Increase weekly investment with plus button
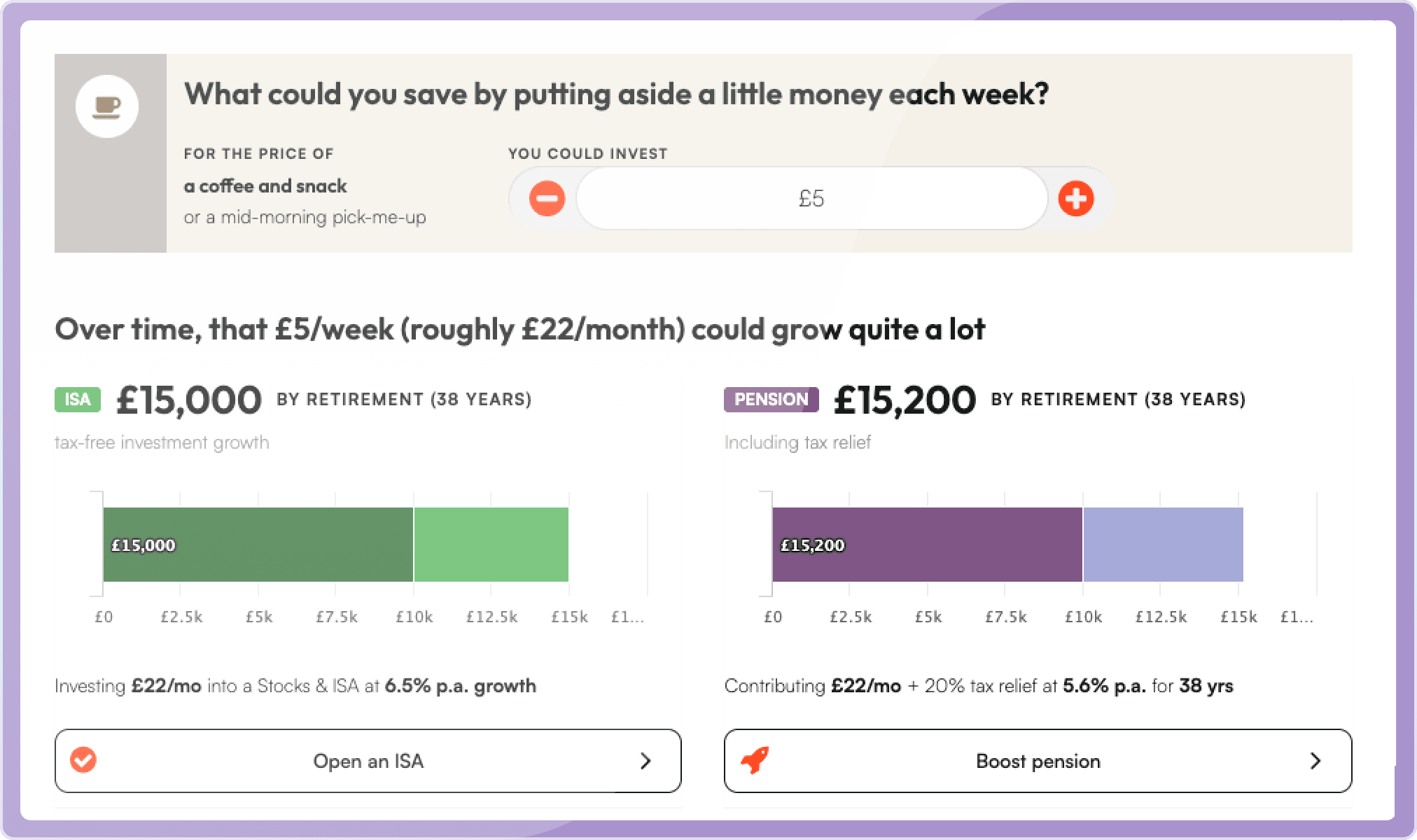Viewport: 1417px width, 840px height. point(1076,199)
